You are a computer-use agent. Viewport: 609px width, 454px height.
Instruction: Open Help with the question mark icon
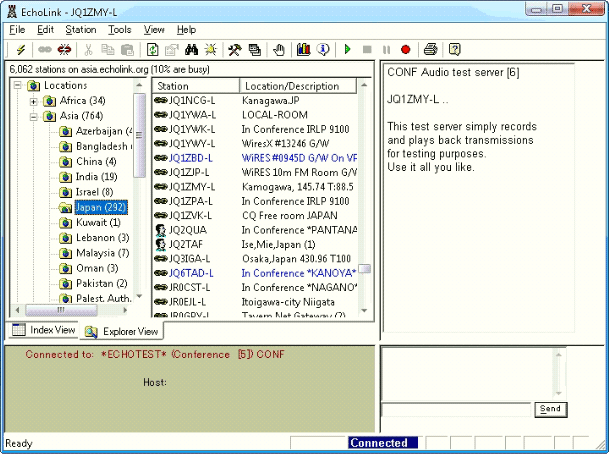tap(454, 50)
